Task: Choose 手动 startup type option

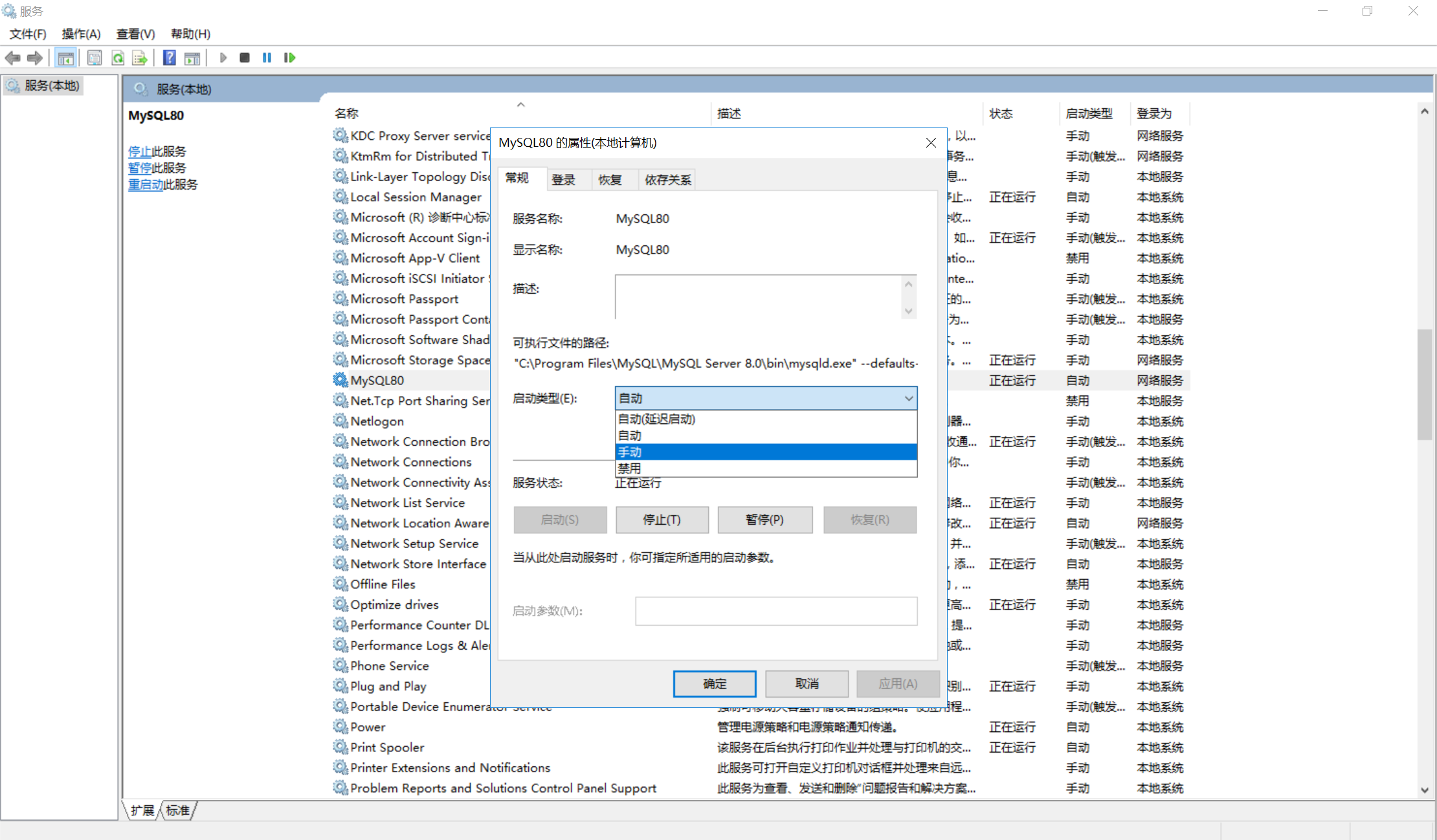Action: tap(766, 452)
